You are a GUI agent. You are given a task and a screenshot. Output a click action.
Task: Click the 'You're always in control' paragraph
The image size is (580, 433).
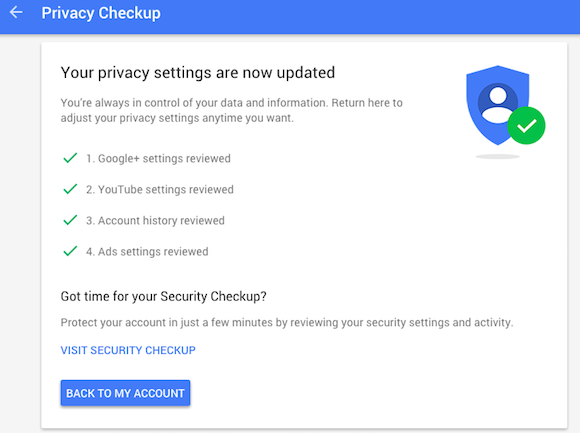click(x=232, y=110)
